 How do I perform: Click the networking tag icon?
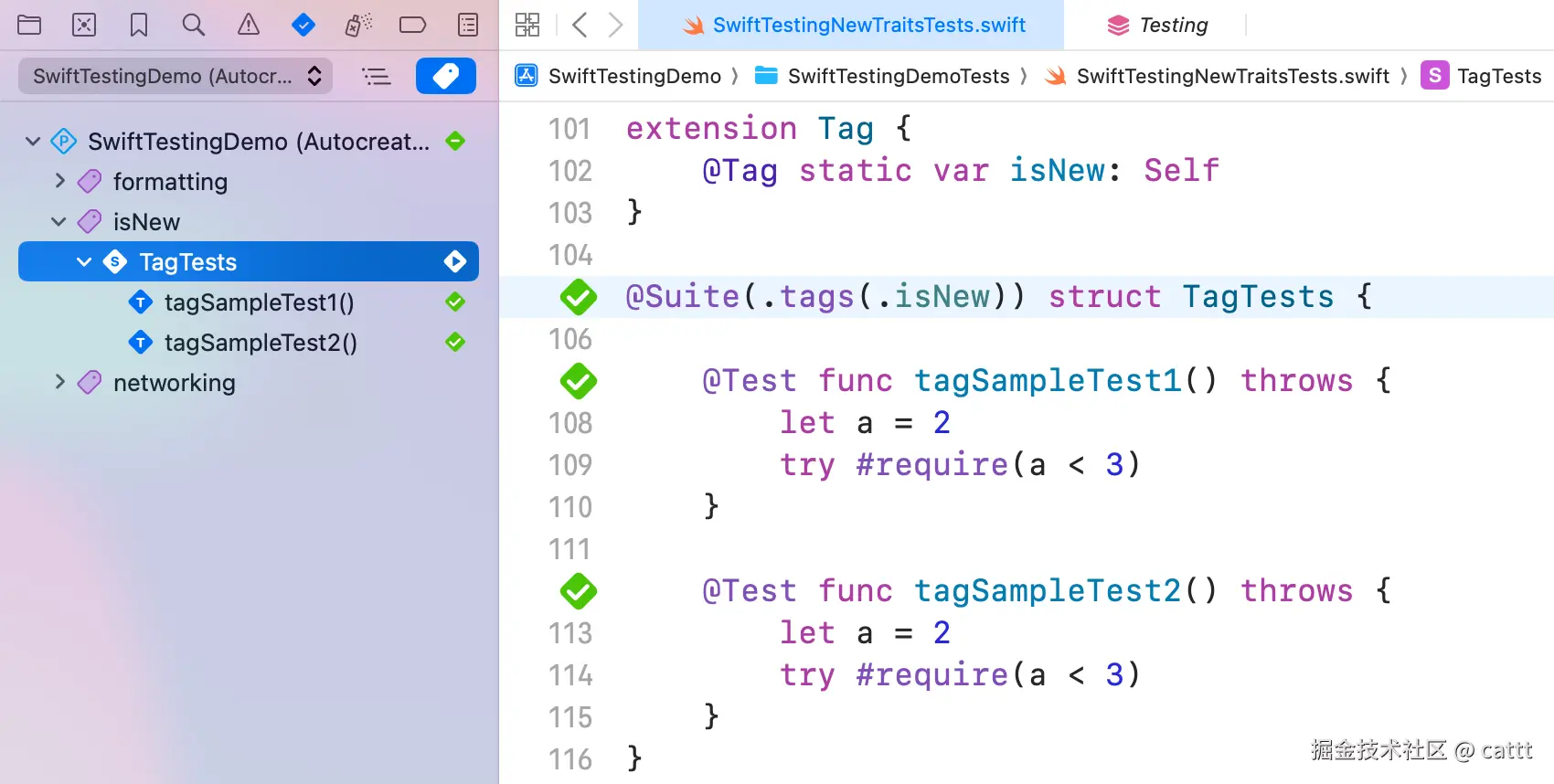point(90,383)
